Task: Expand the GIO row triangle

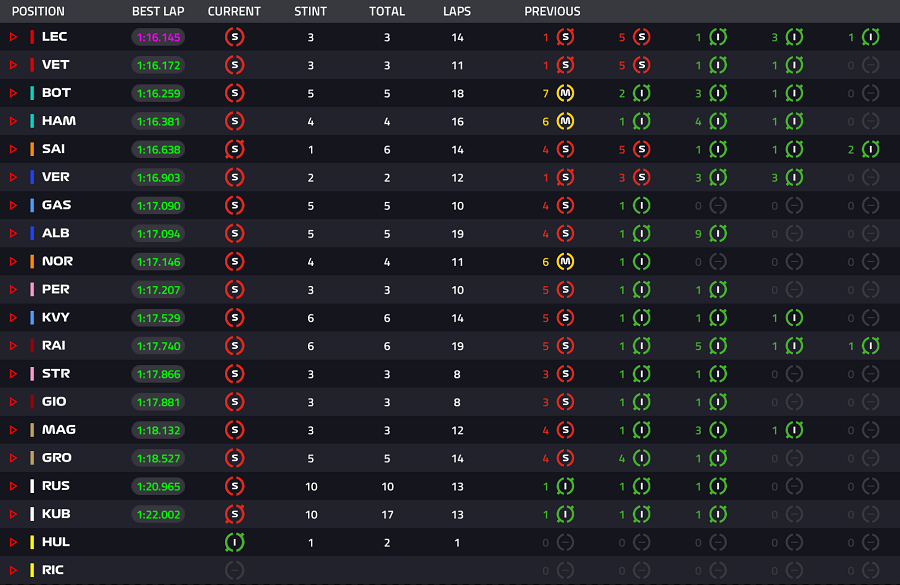Action: pyautogui.click(x=13, y=402)
